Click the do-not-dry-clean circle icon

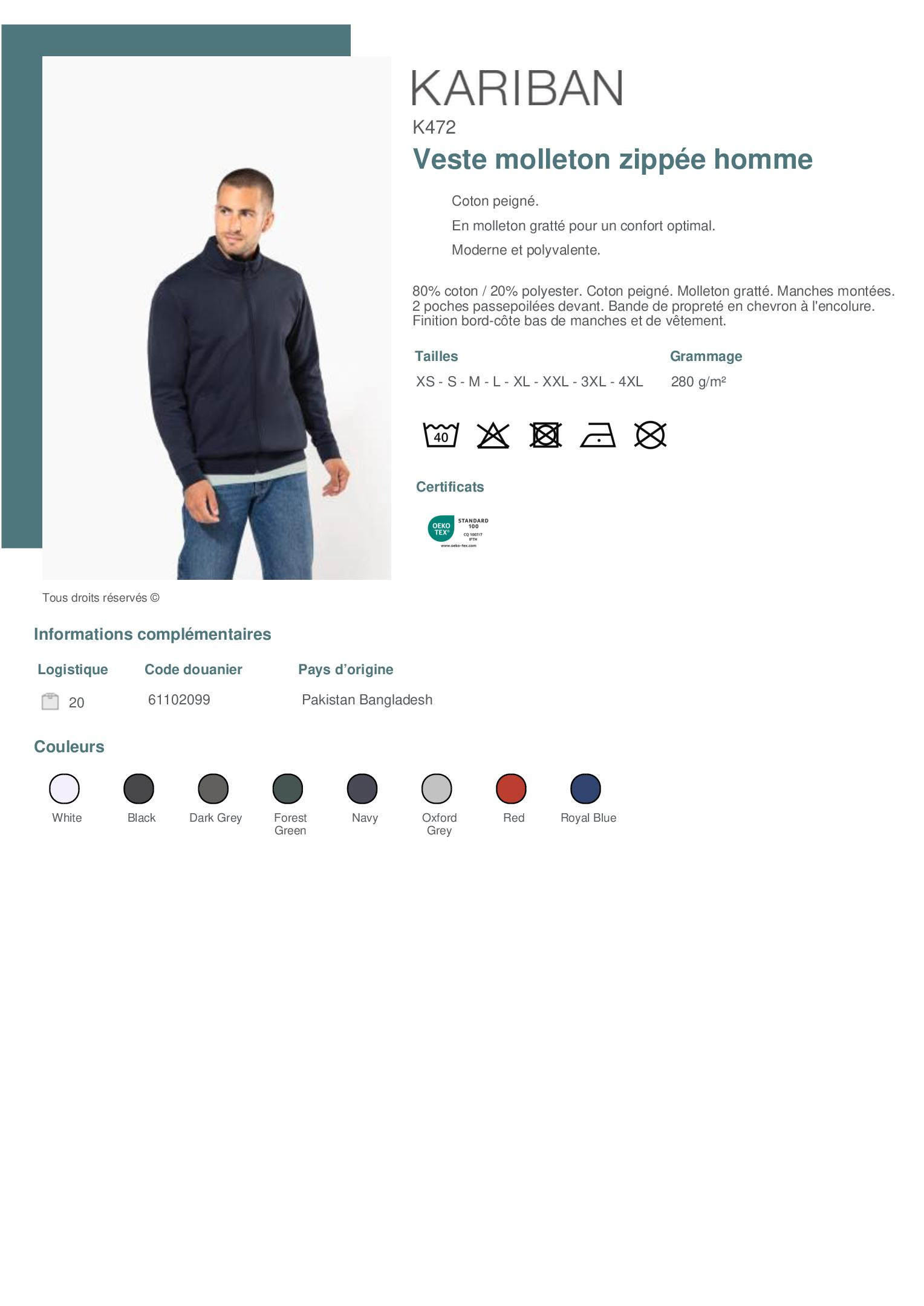point(650,435)
